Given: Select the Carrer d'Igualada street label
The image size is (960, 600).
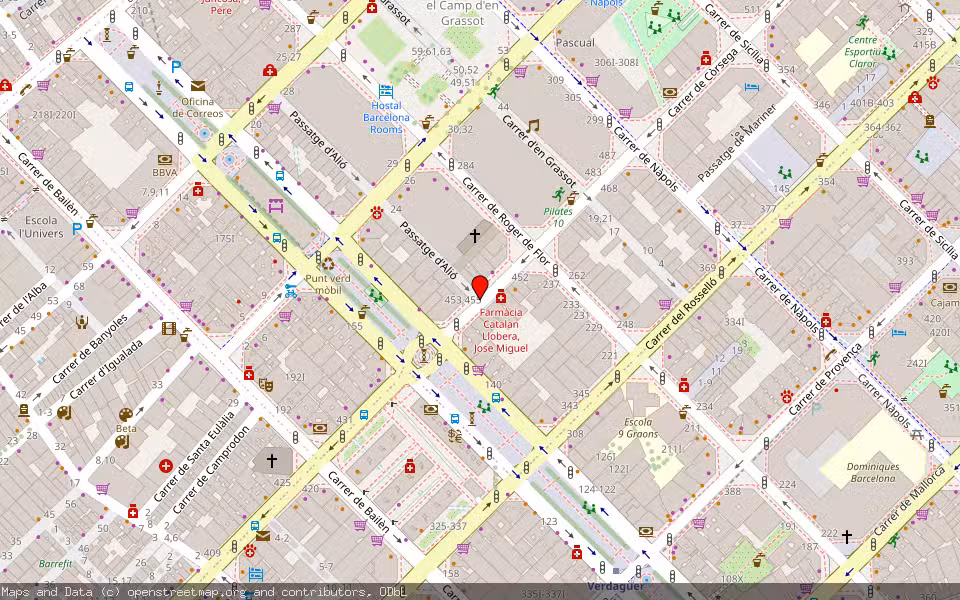Looking at the screenshot, I should pyautogui.click(x=107, y=370).
